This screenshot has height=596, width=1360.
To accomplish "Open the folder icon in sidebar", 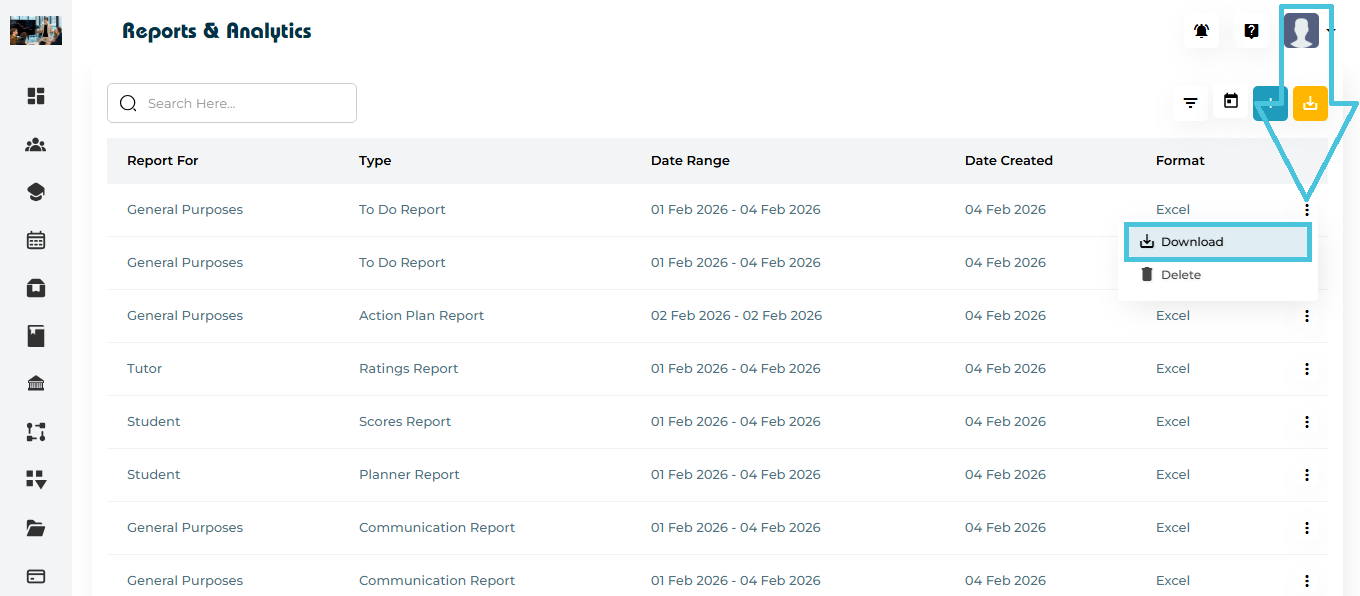I will pos(36,528).
